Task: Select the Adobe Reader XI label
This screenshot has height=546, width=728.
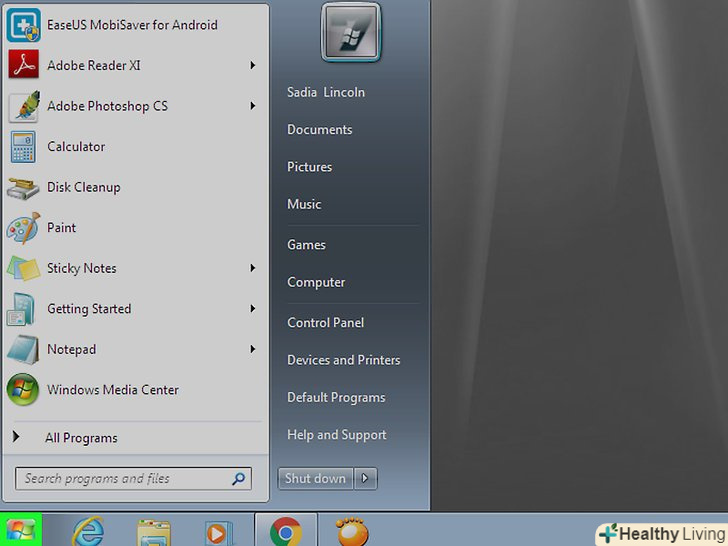Action: (x=93, y=65)
